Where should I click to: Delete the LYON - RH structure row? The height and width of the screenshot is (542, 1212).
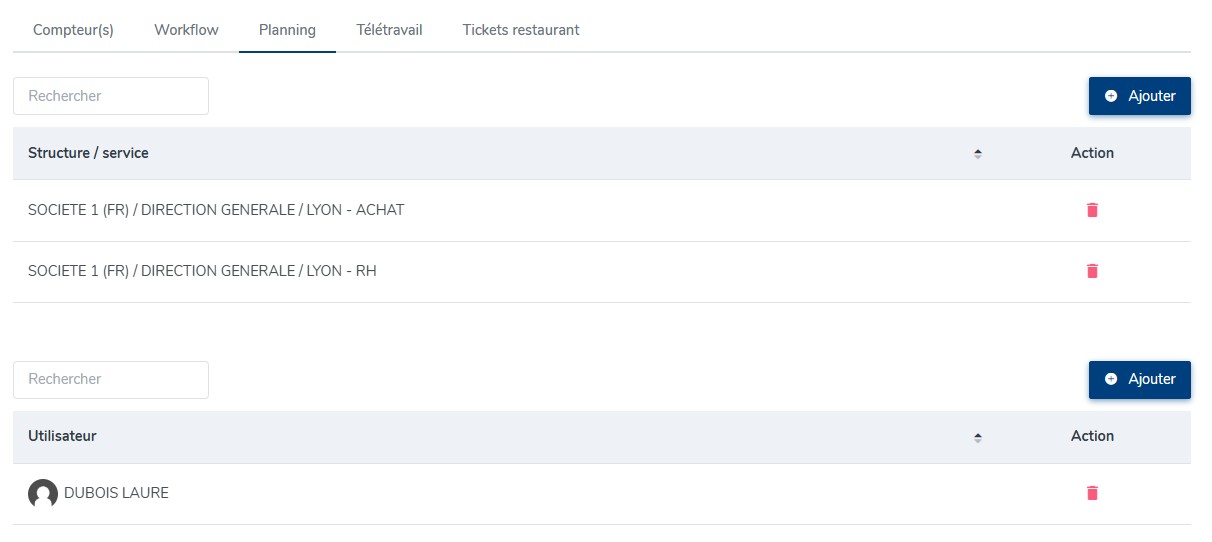pos(1092,271)
